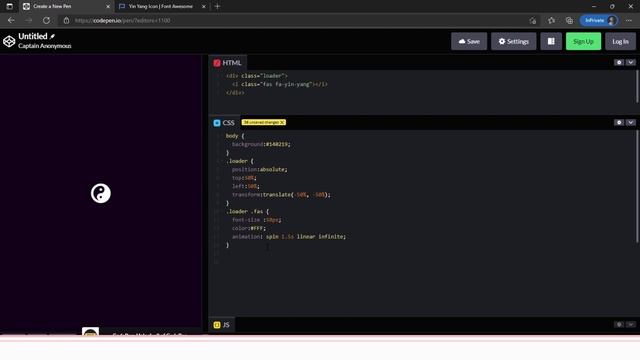Minimize the browser window
640x360 pixels.
[x=594, y=7]
